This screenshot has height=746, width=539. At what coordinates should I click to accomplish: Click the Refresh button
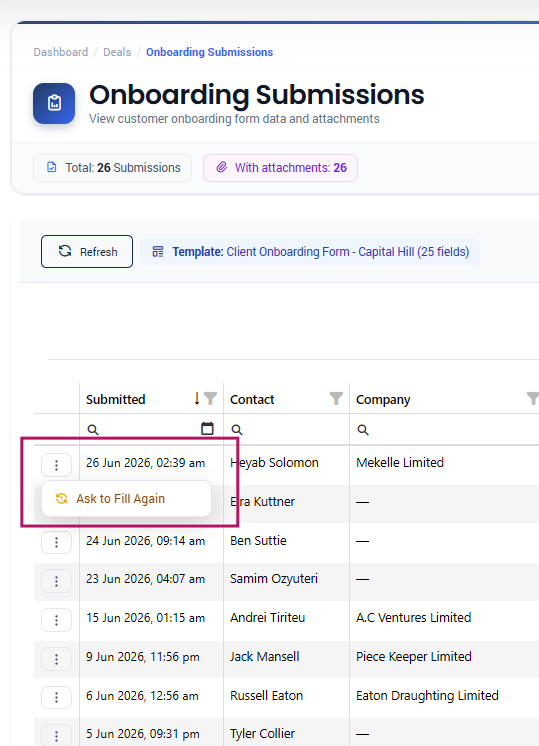87,251
